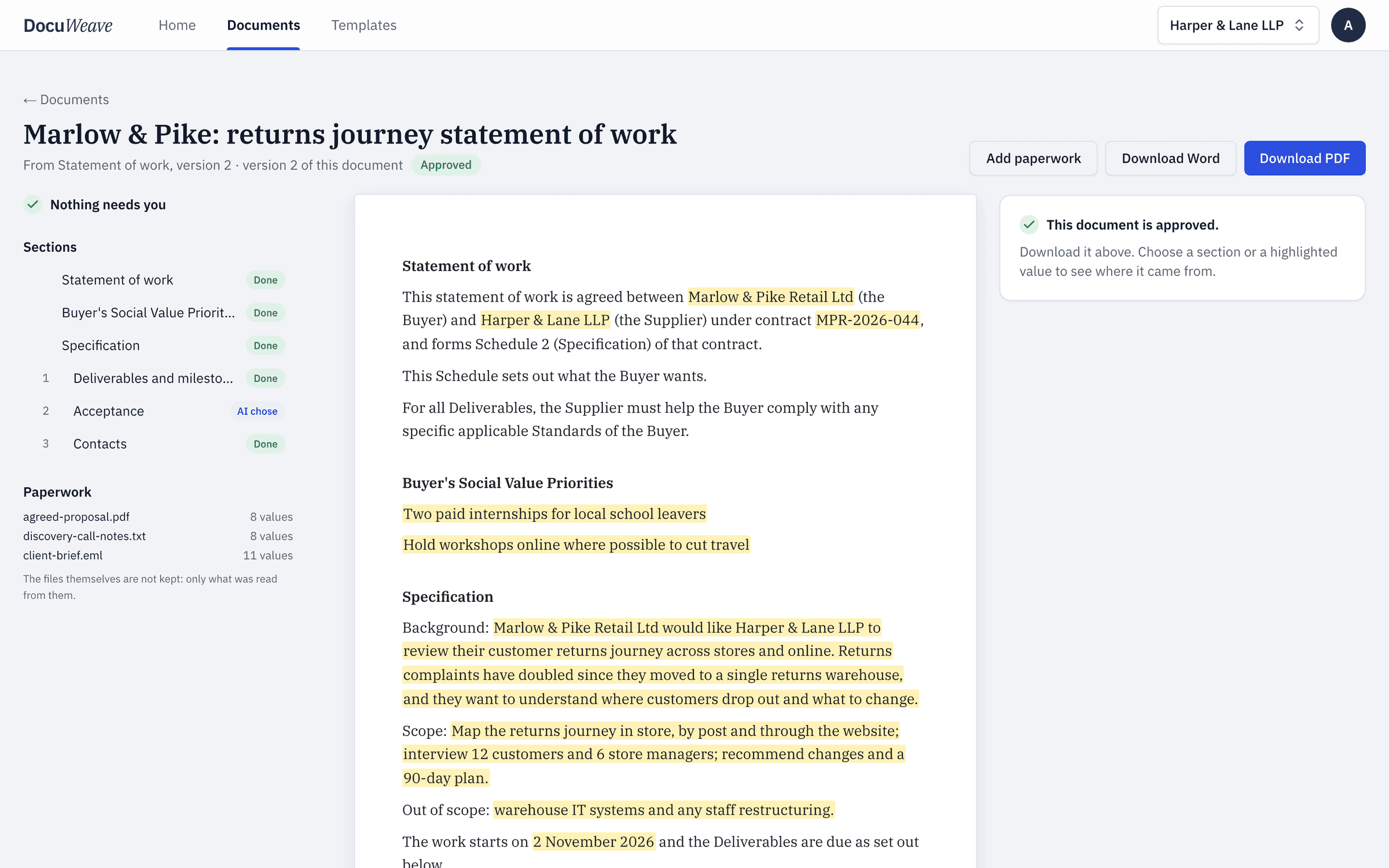Click check icon in This document is approved card
Image resolution: width=1389 pixels, height=868 pixels.
[1028, 225]
